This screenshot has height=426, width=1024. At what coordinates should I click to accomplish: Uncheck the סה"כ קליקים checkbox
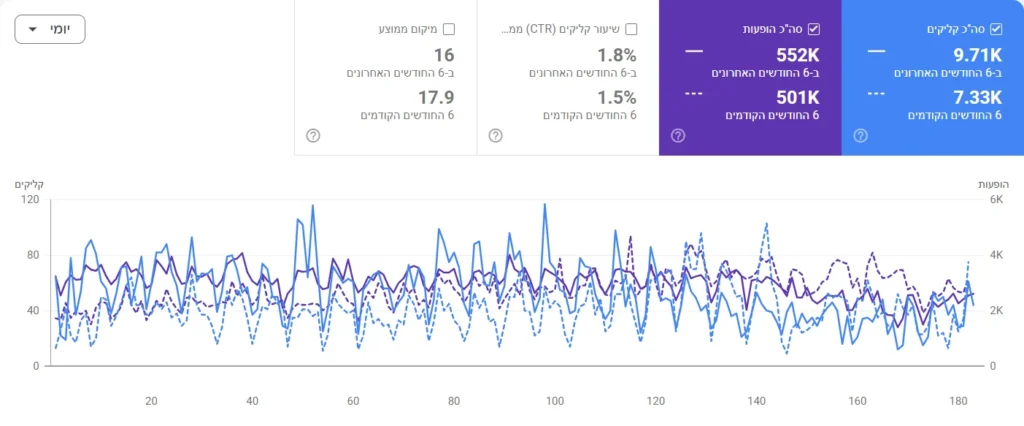[x=996, y=29]
